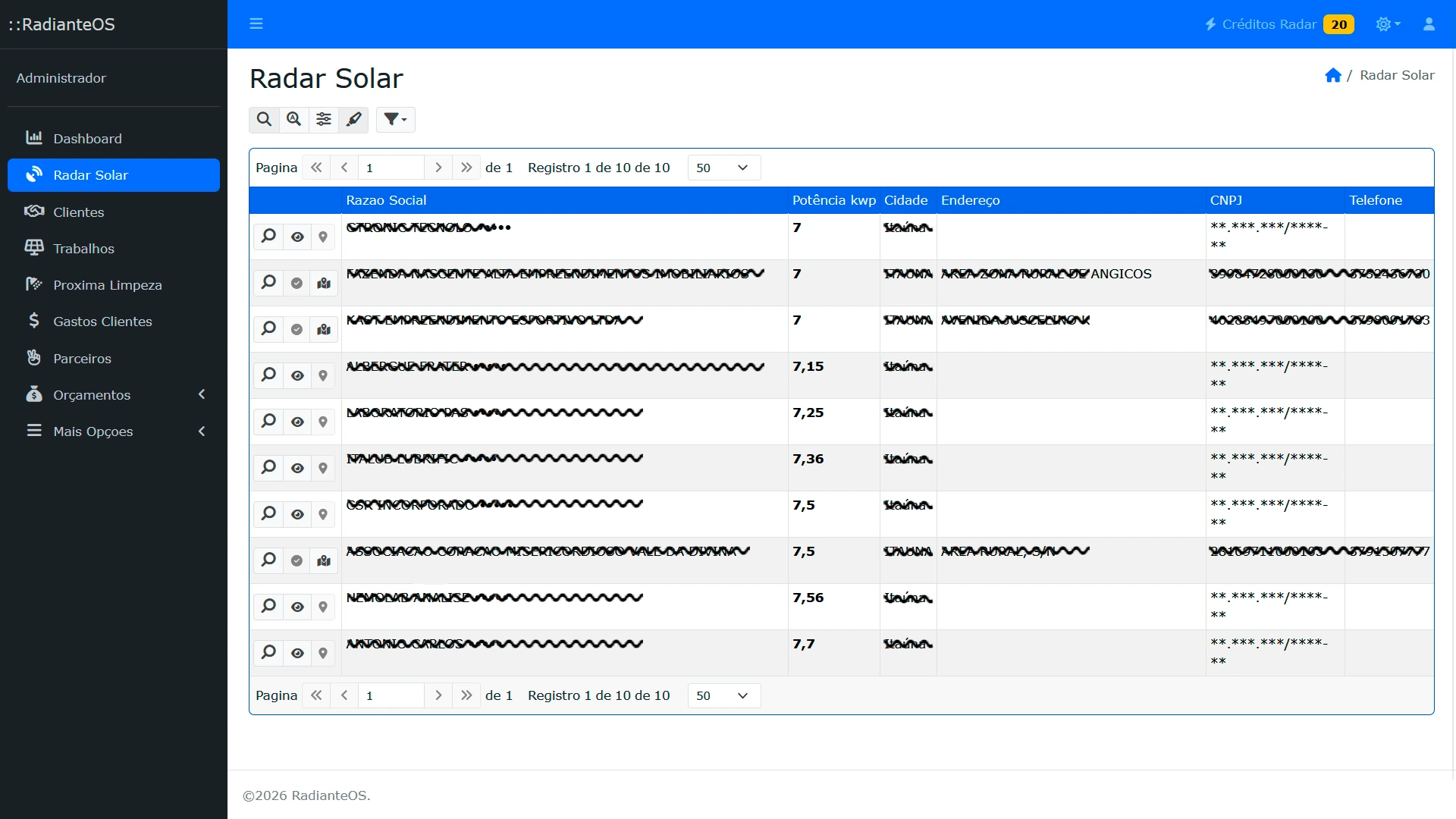Toggle eye icon on 7,56 kwp row

297,607
